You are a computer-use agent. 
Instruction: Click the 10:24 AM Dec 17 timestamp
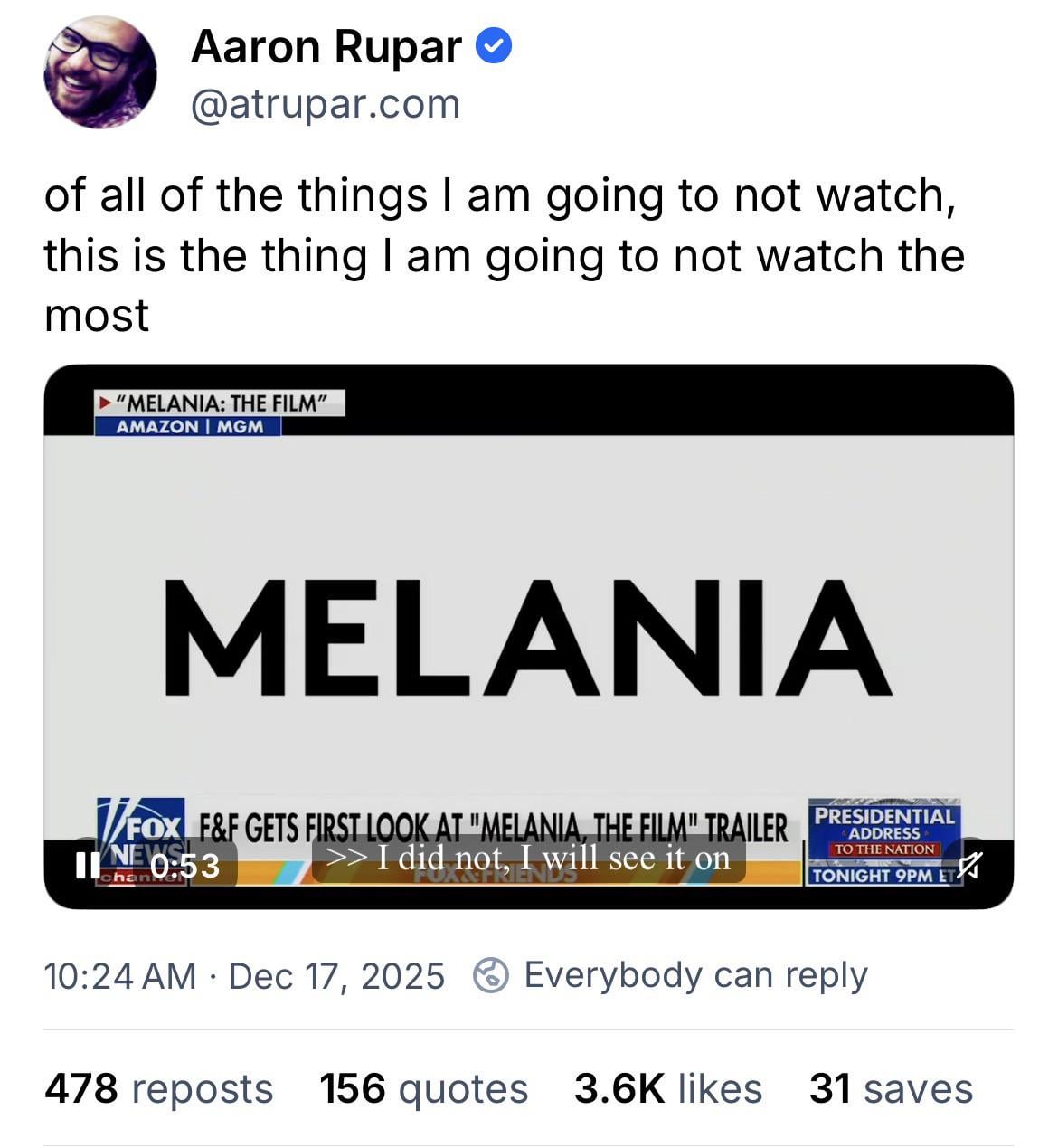244,976
